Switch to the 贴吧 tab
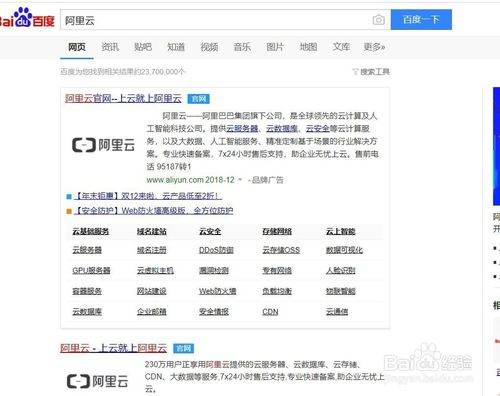The height and width of the screenshot is (396, 500). 143,47
